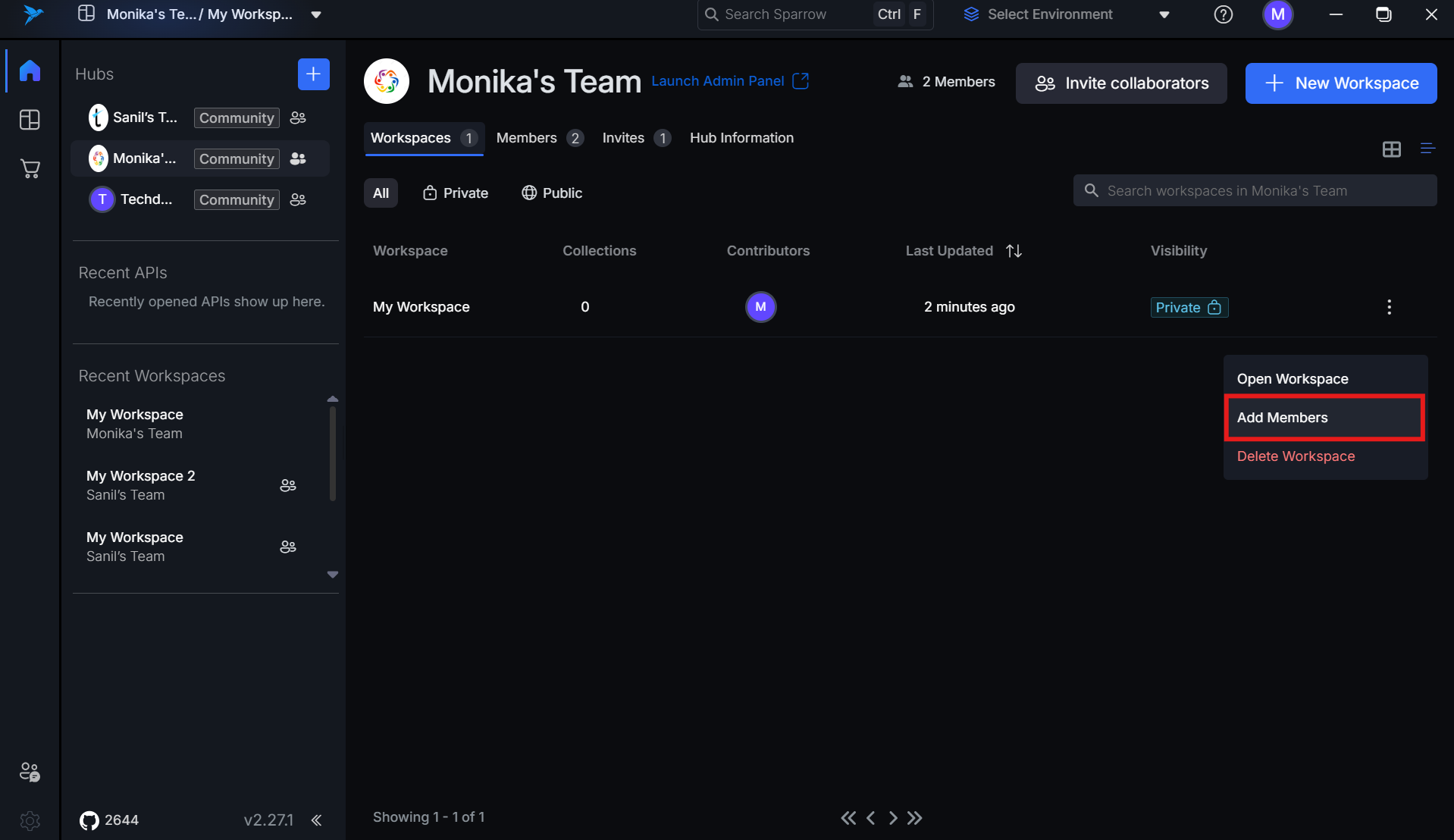1454x840 pixels.
Task: Open My Workspace row in table
Action: point(901,307)
